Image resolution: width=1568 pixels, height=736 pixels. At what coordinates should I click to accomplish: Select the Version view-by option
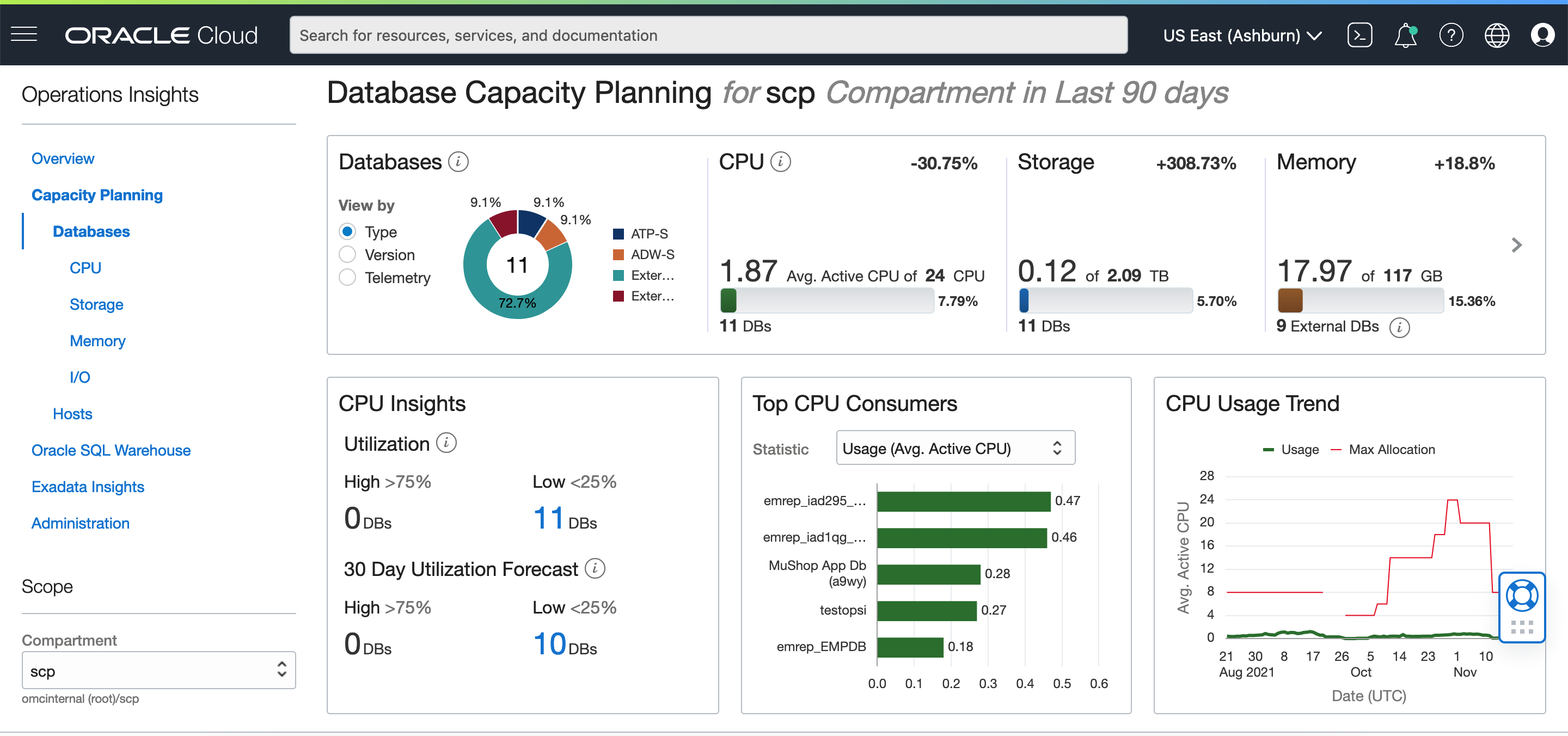[347, 254]
